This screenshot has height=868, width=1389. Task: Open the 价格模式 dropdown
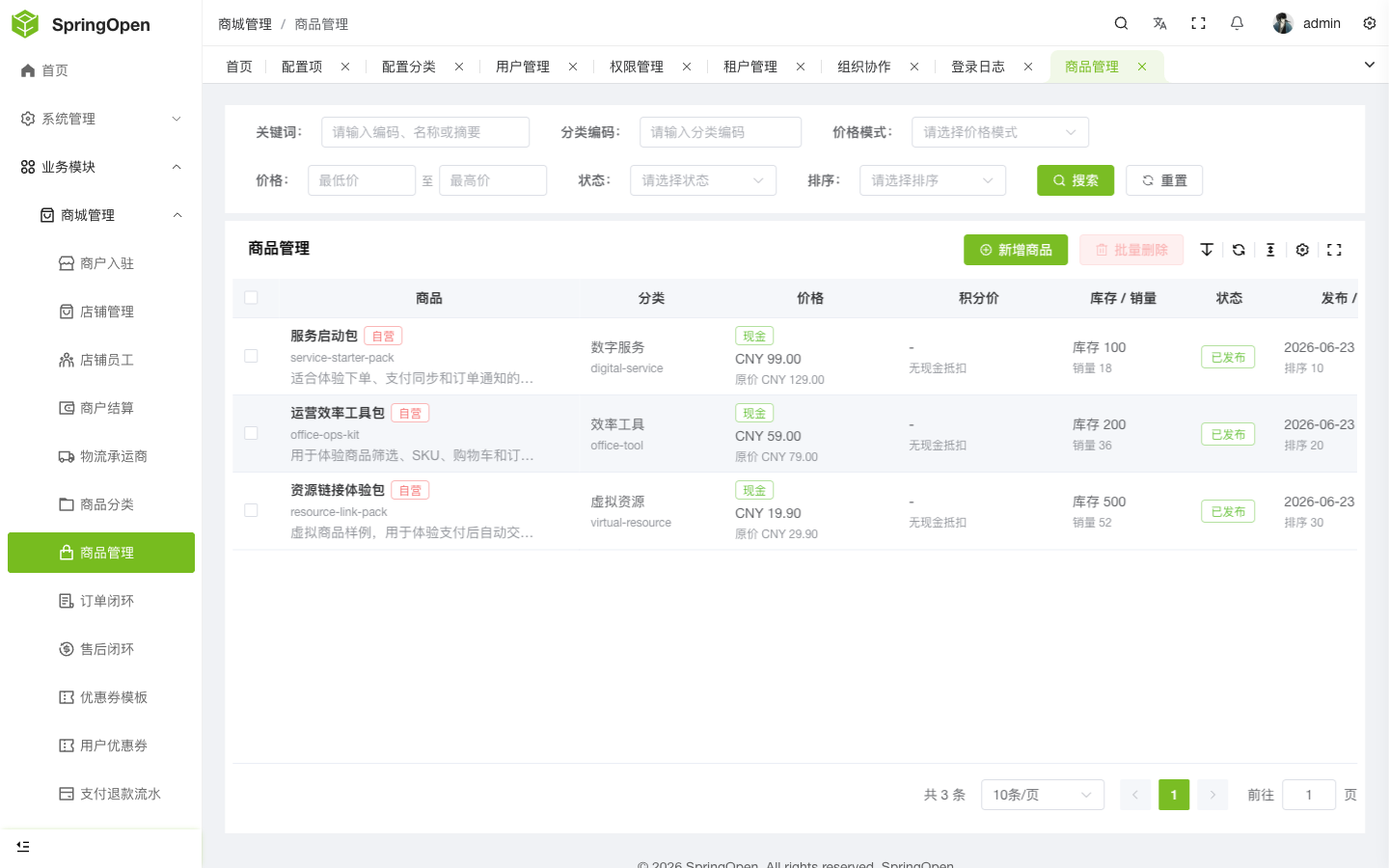(1000, 132)
